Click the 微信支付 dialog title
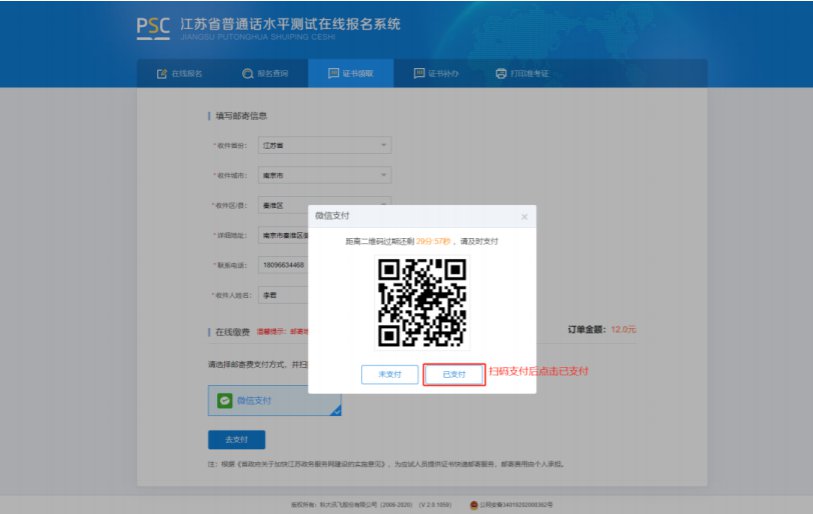Screen dimensions: 813x514 point(332,216)
